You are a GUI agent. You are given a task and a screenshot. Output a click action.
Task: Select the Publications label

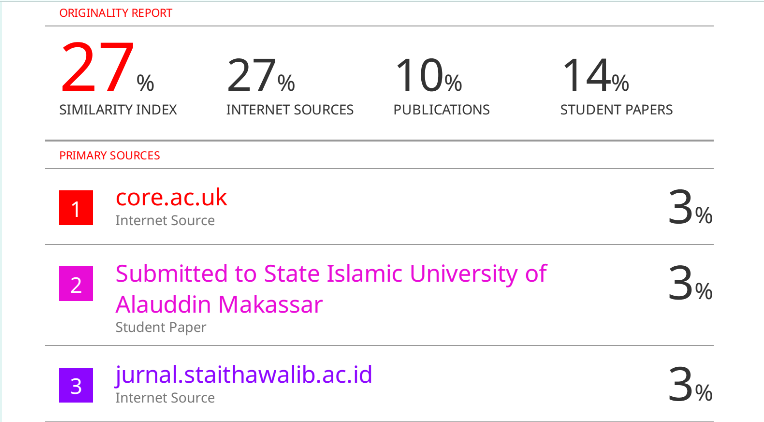[441, 110]
